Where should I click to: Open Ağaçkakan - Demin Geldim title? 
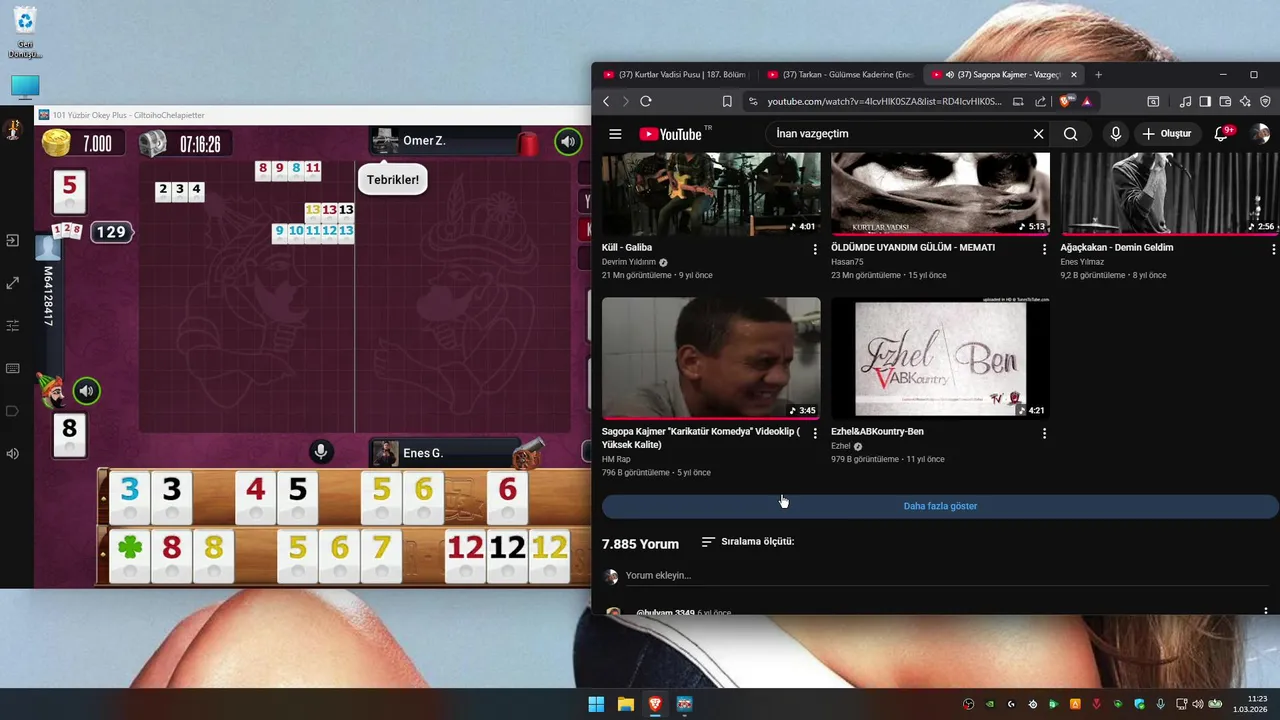[x=1117, y=247]
